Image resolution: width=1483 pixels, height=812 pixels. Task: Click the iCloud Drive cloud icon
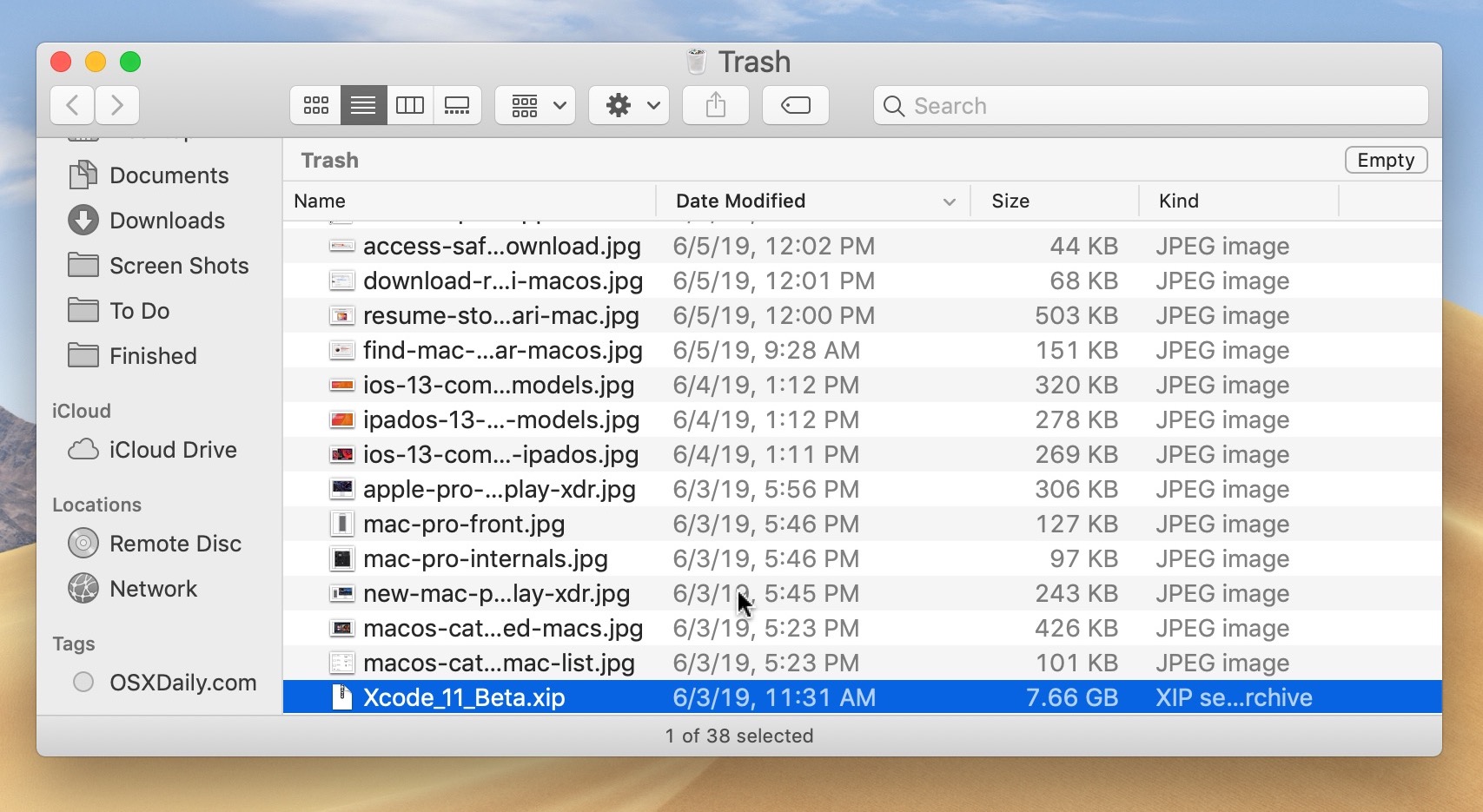click(83, 450)
